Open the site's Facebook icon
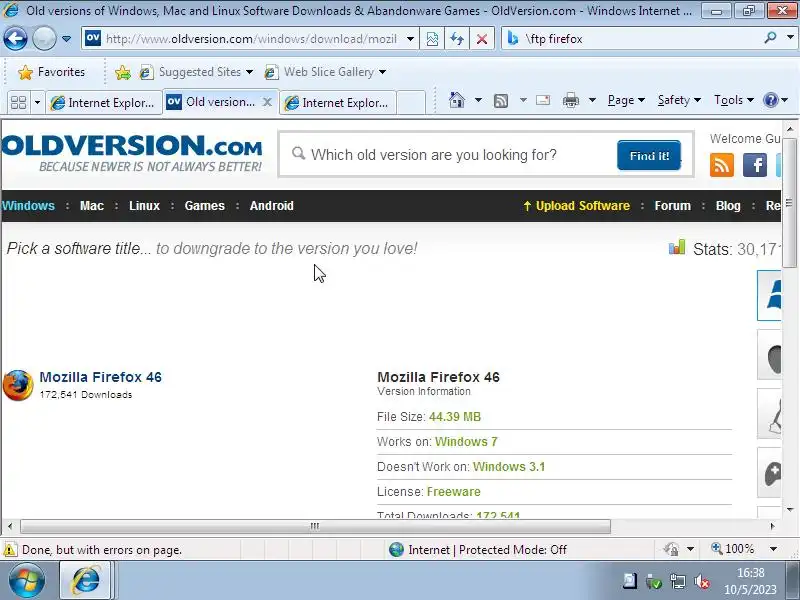 pyautogui.click(x=755, y=165)
